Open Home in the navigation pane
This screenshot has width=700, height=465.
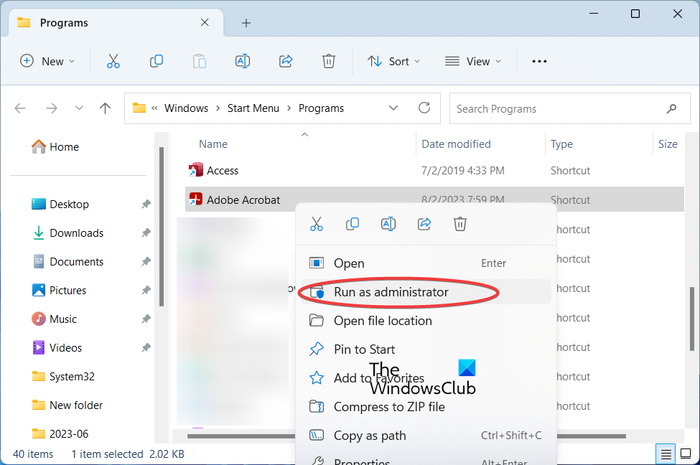[55, 147]
